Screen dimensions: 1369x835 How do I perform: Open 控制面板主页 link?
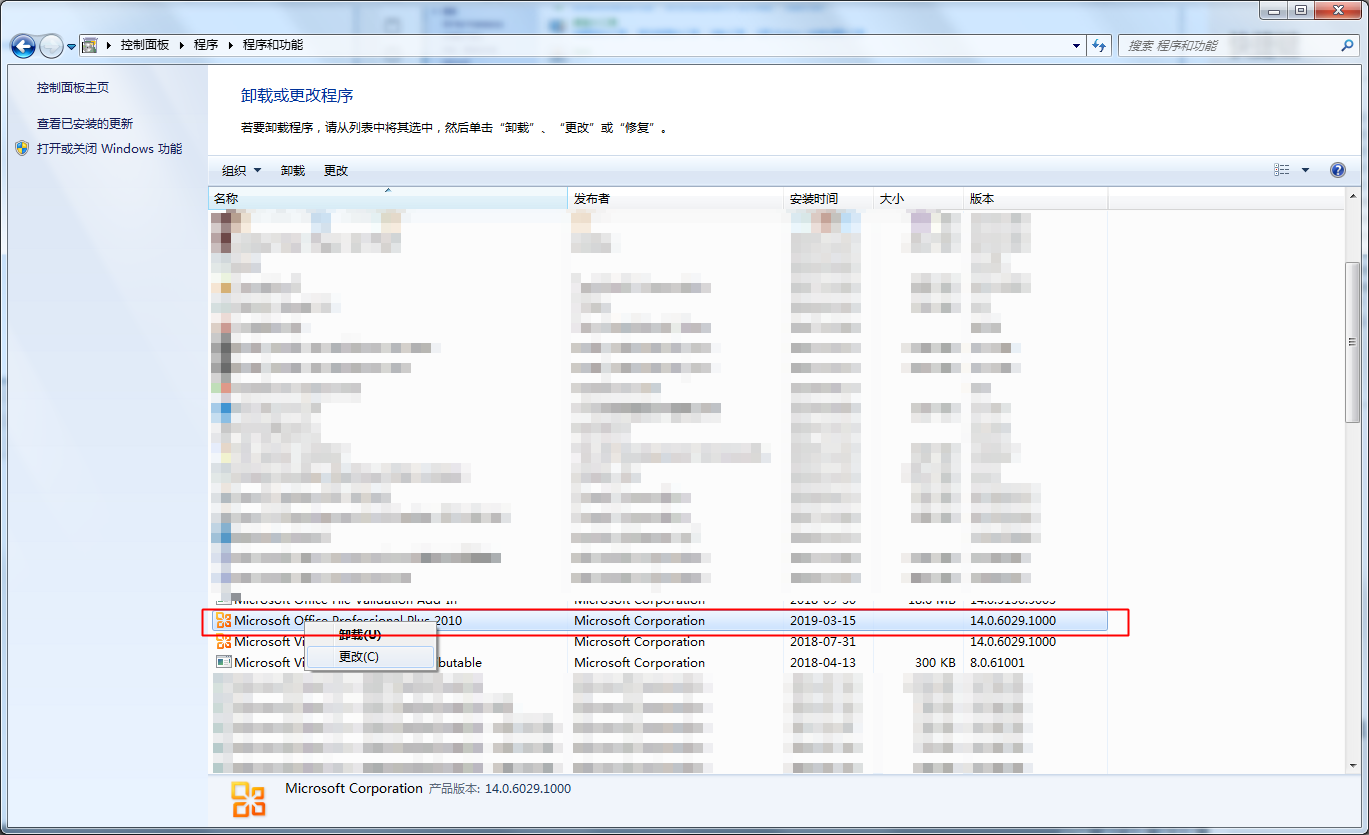tap(73, 88)
